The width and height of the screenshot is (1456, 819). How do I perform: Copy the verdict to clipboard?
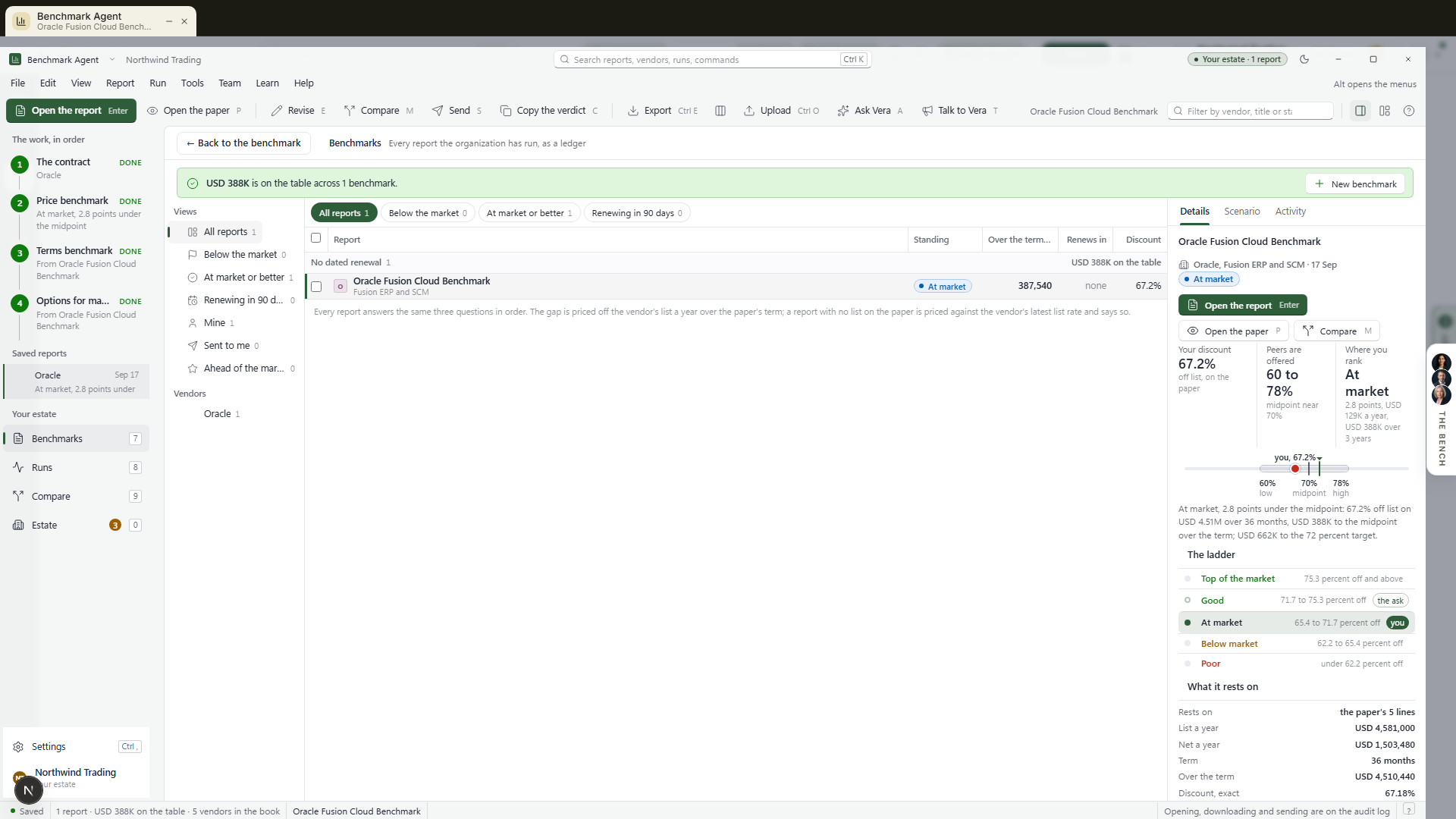tap(549, 111)
